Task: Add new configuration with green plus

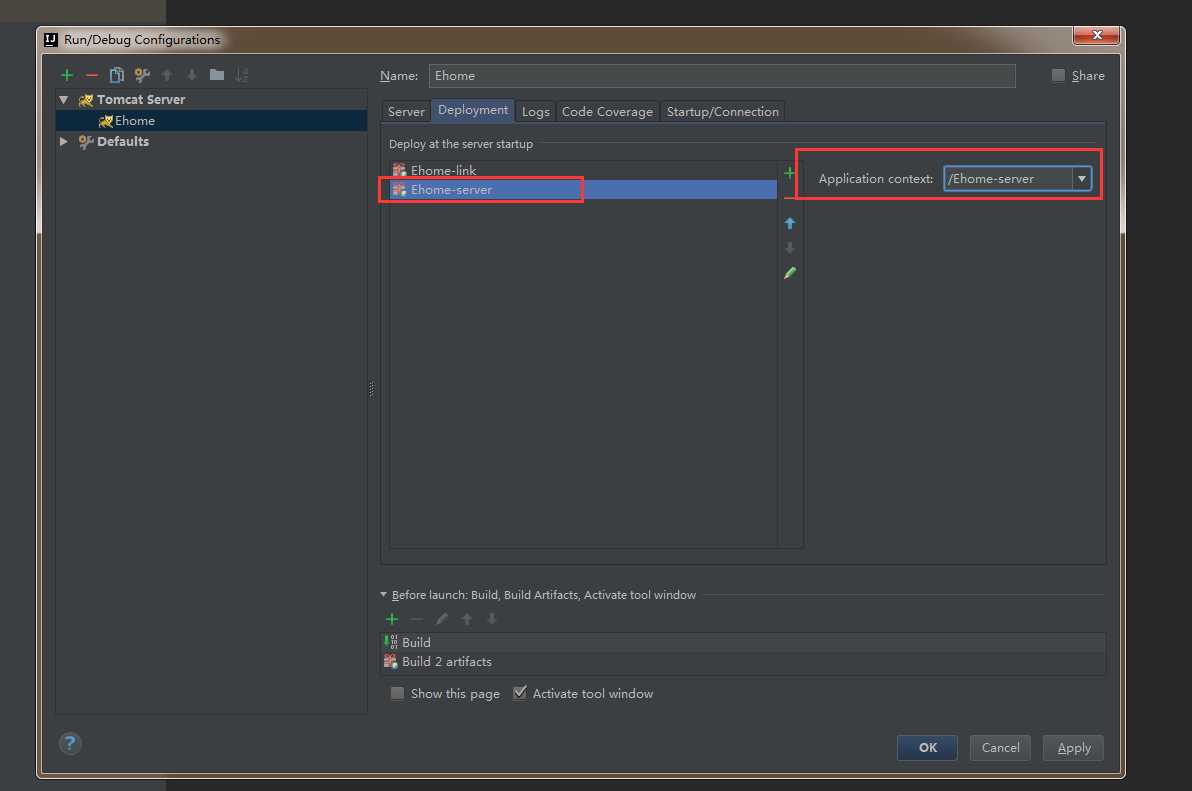Action: 67,75
